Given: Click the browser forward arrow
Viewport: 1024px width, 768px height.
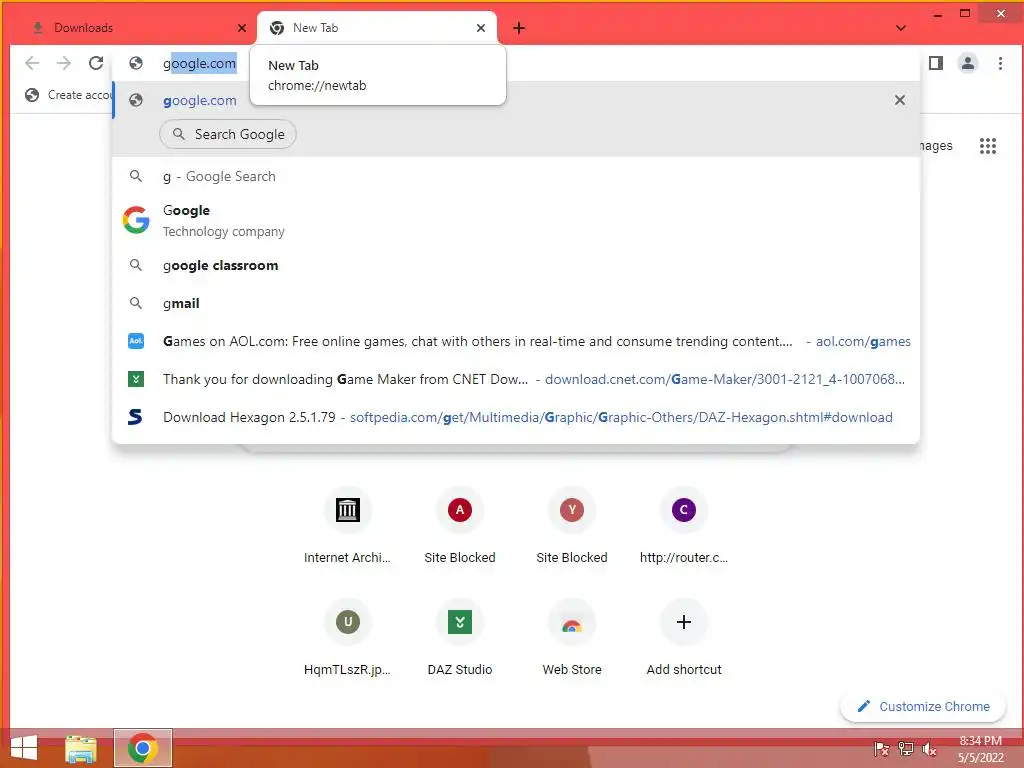Looking at the screenshot, I should (63, 63).
